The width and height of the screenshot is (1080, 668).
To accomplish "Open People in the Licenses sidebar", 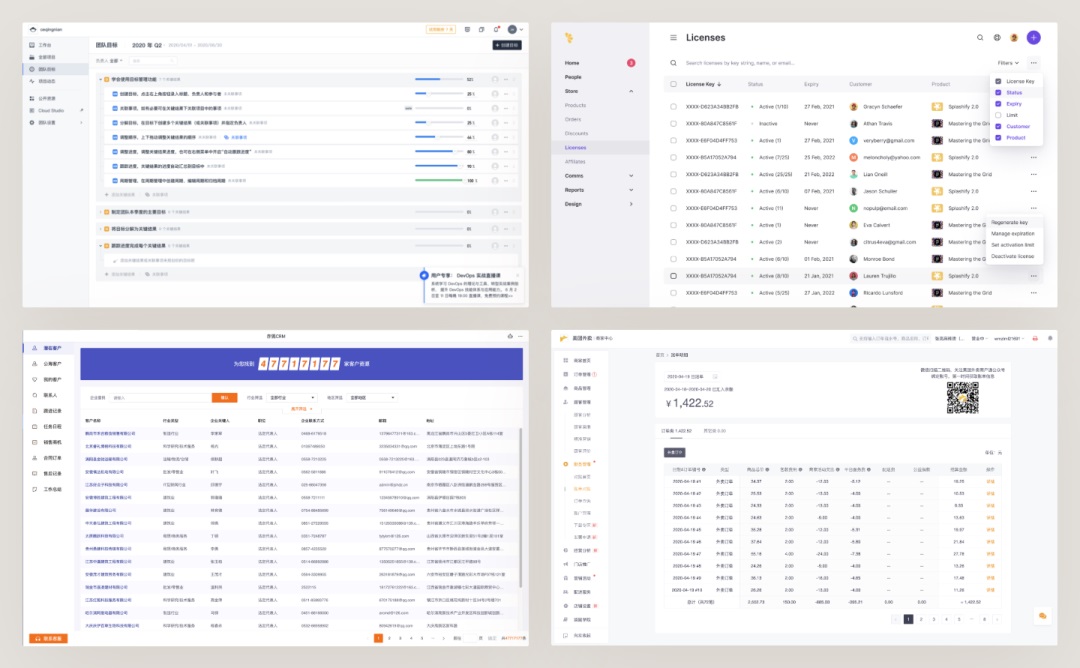I will coord(573,77).
